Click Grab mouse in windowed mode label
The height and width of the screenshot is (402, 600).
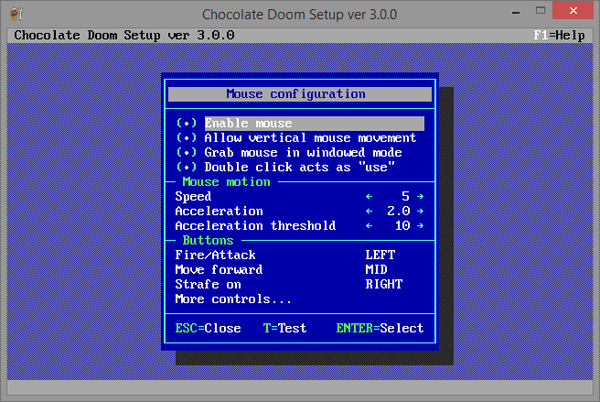pyautogui.click(x=303, y=153)
